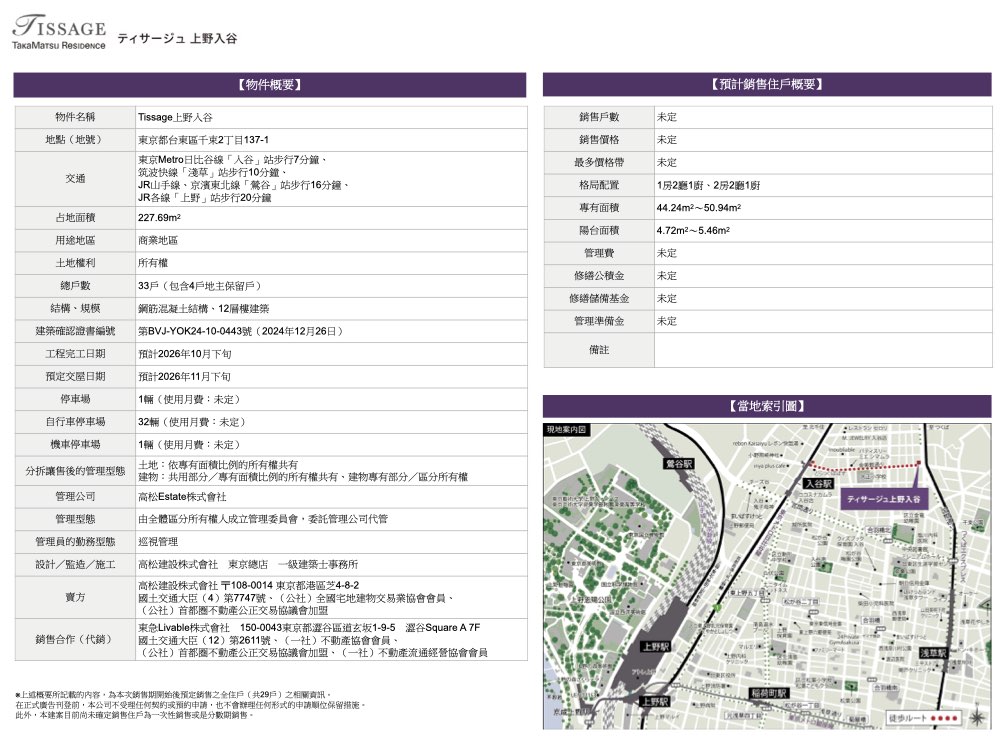This screenshot has width=1008, height=756.
Task: Click the Tissage TakaMatsu Residence logo
Action: tap(59, 32)
